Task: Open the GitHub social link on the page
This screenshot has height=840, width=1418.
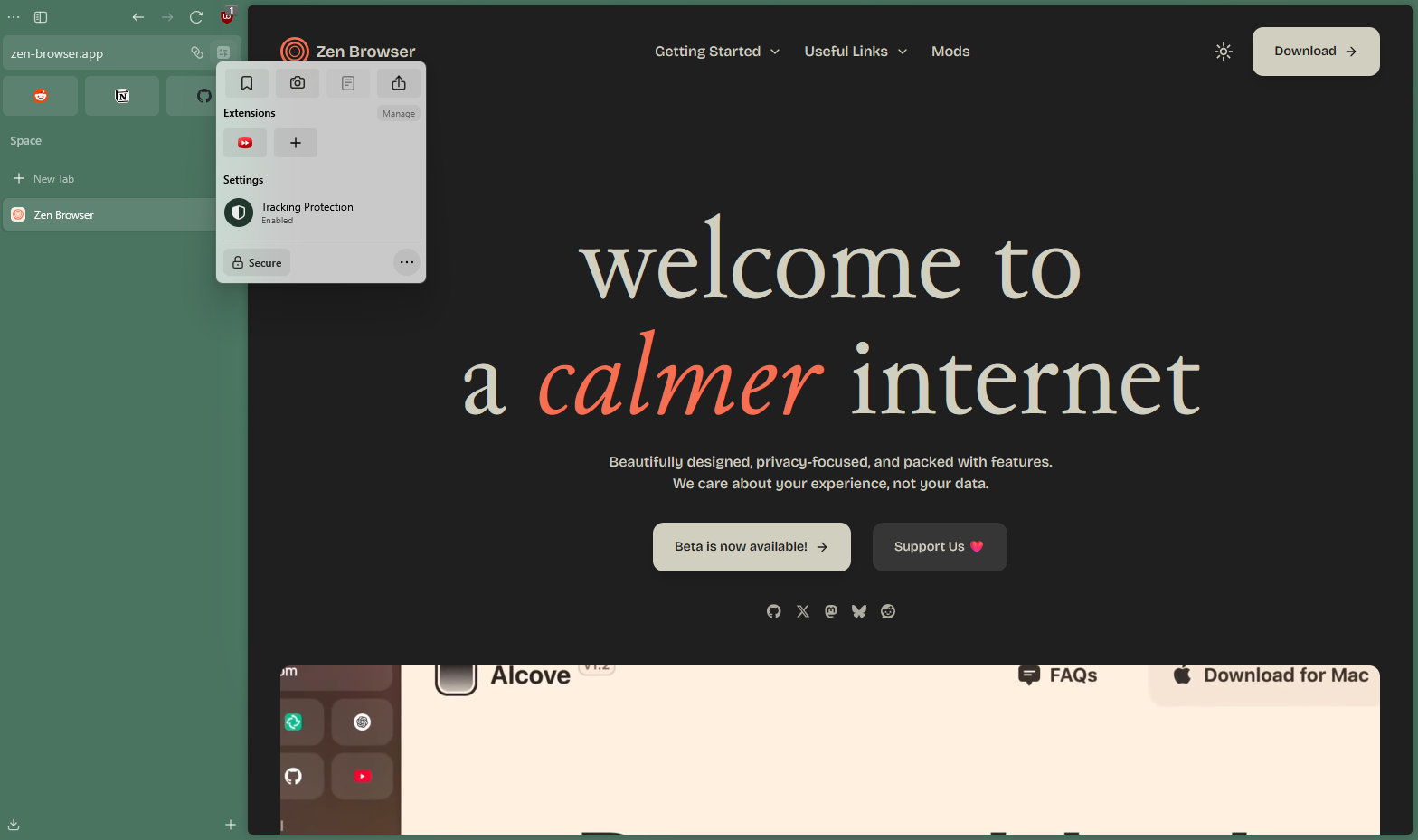Action: tap(774, 611)
